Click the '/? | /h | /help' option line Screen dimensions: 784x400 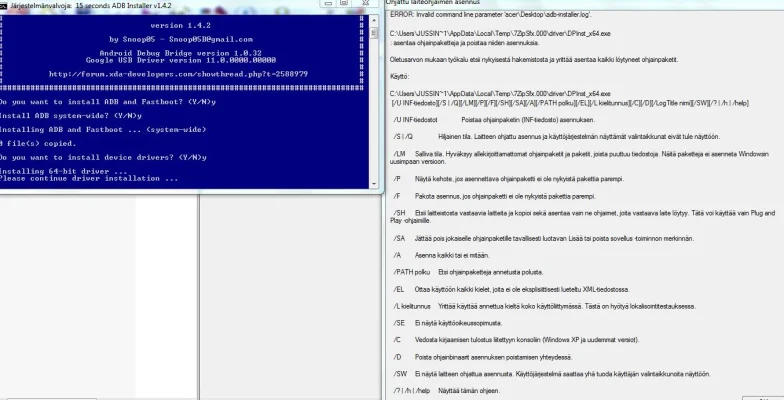click(445, 389)
